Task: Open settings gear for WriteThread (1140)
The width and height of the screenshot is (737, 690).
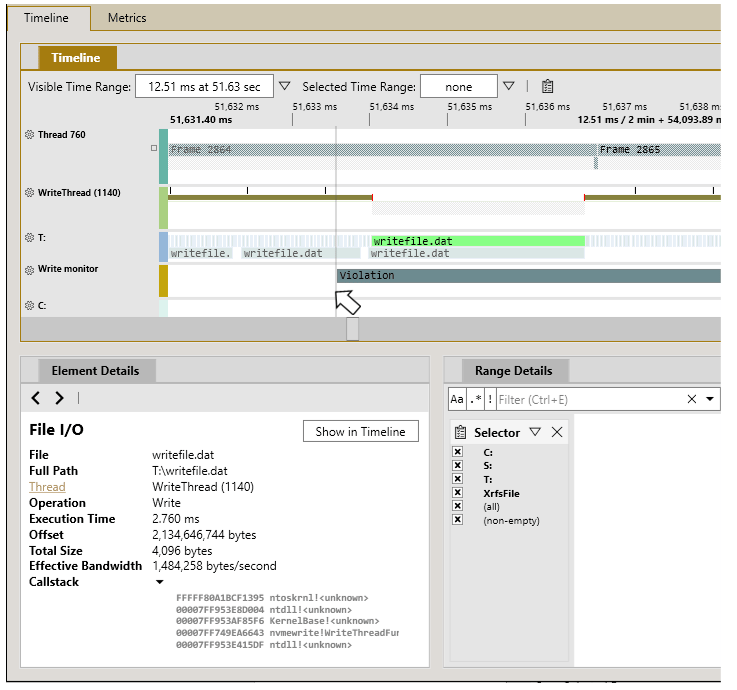Action: coord(29,193)
